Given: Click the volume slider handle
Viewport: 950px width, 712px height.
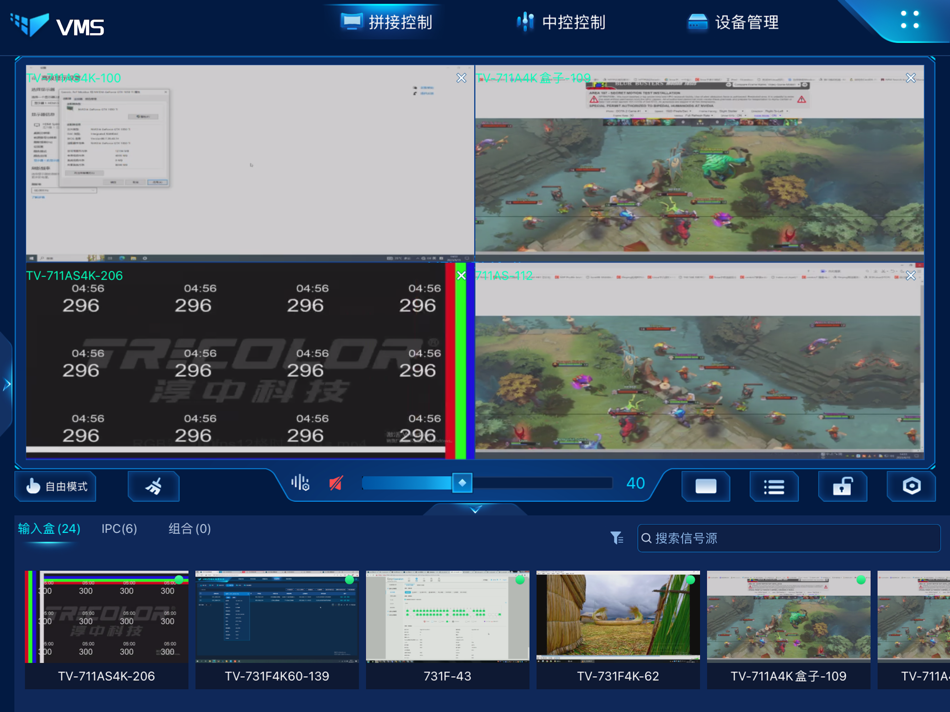Looking at the screenshot, I should click(x=462, y=483).
